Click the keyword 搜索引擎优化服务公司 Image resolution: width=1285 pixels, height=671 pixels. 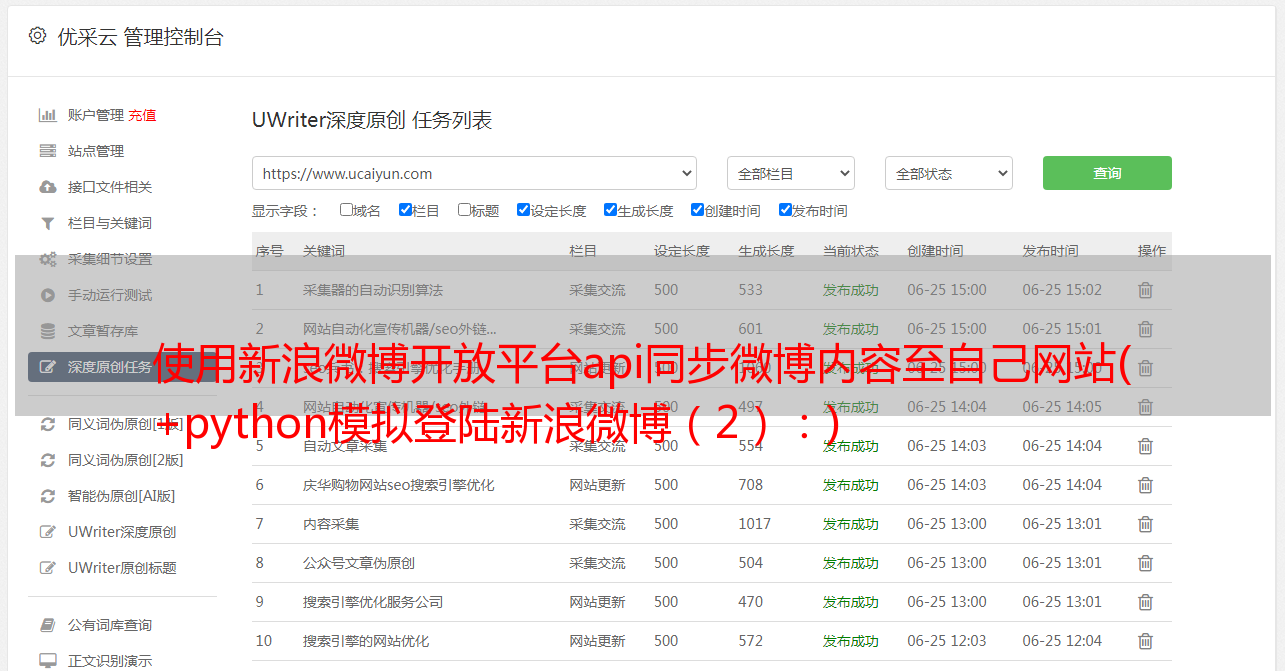(373, 602)
